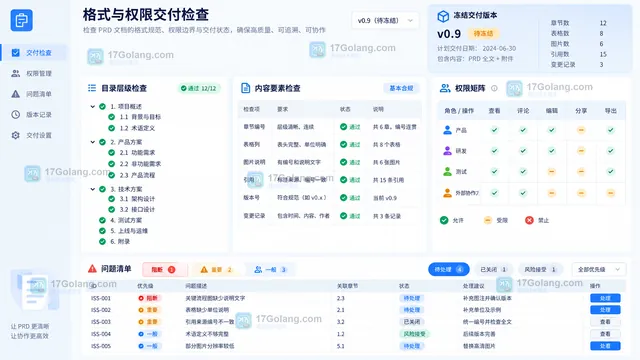Select the 3.2 接口设计 tree item
This screenshot has height=360, width=640.
click(137, 209)
